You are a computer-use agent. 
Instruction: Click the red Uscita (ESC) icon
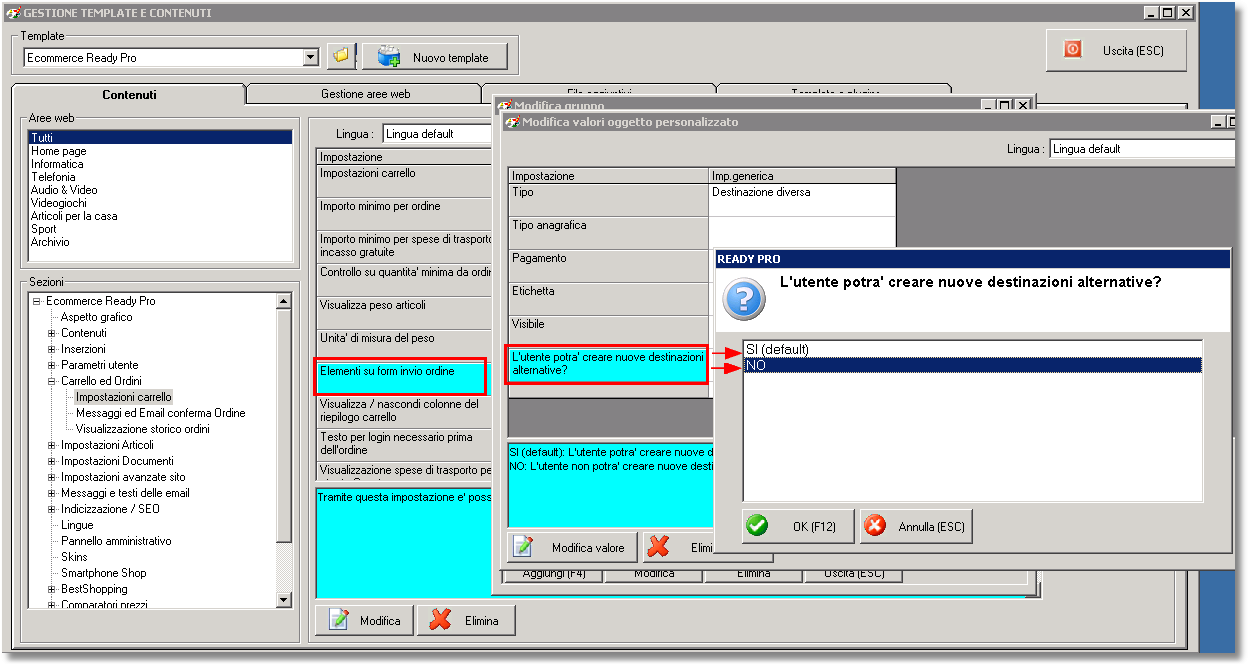(1073, 49)
